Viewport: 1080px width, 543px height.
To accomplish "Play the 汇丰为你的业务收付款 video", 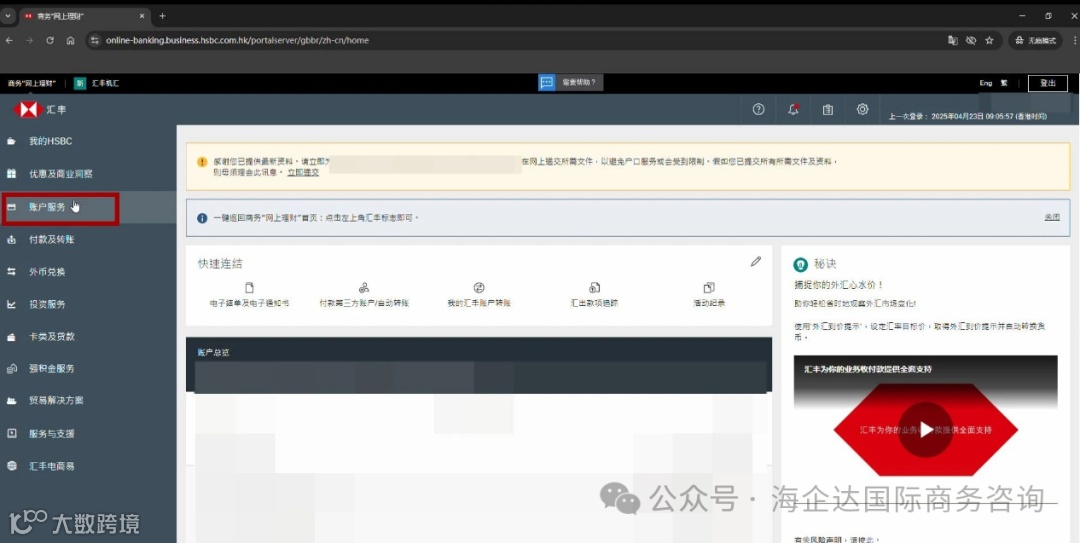I will pyautogui.click(x=925, y=429).
